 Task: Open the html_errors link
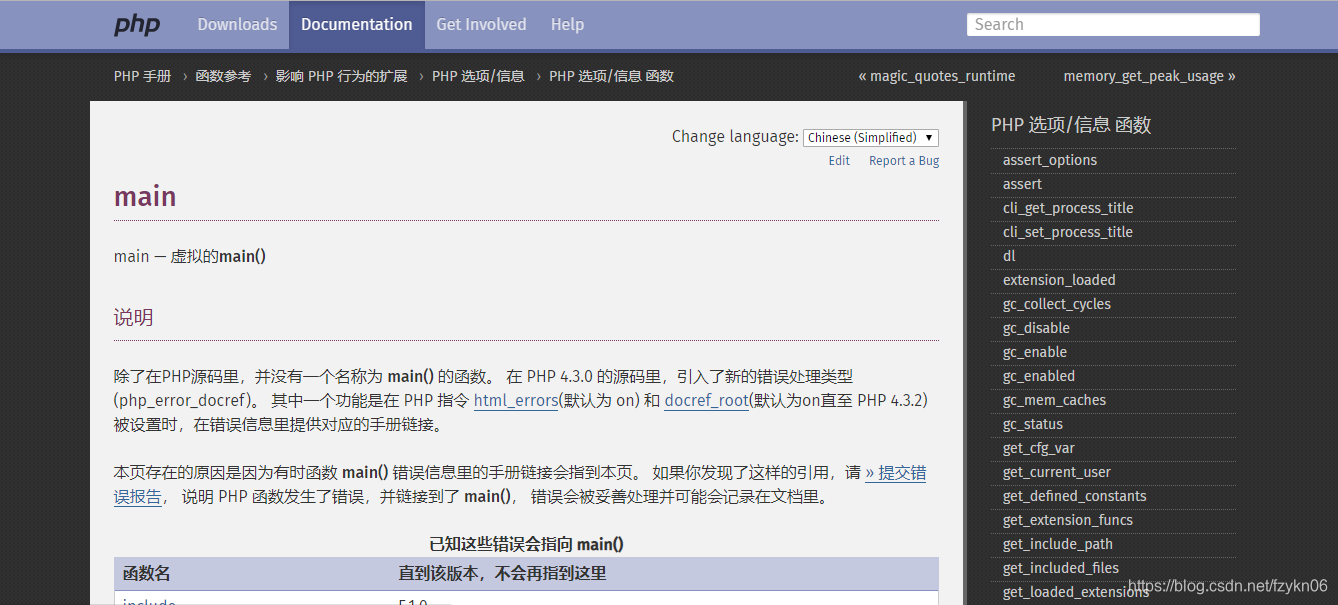tap(516, 400)
